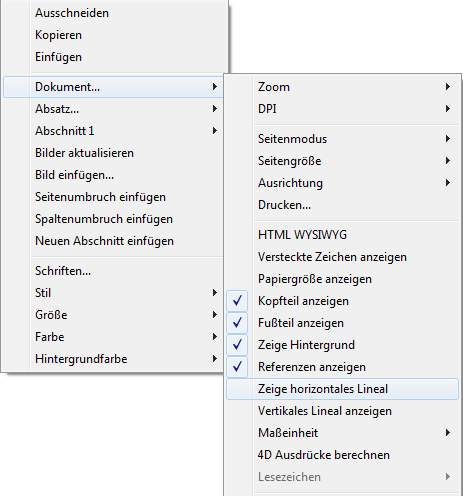The image size is (463, 496).
Task: Open the DPI submenu
Action: pos(342,109)
